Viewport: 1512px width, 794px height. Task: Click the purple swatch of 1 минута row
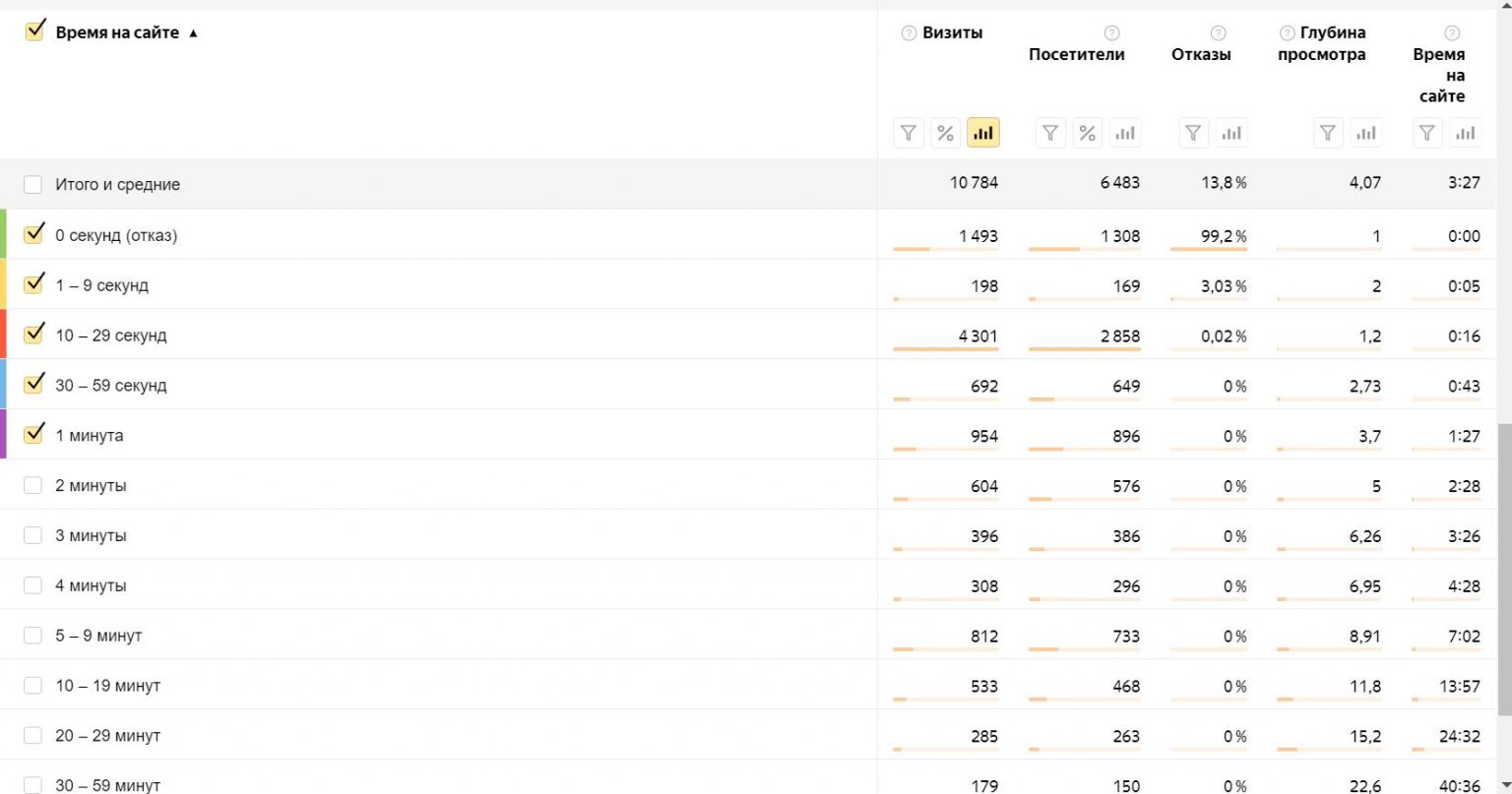coord(3,434)
